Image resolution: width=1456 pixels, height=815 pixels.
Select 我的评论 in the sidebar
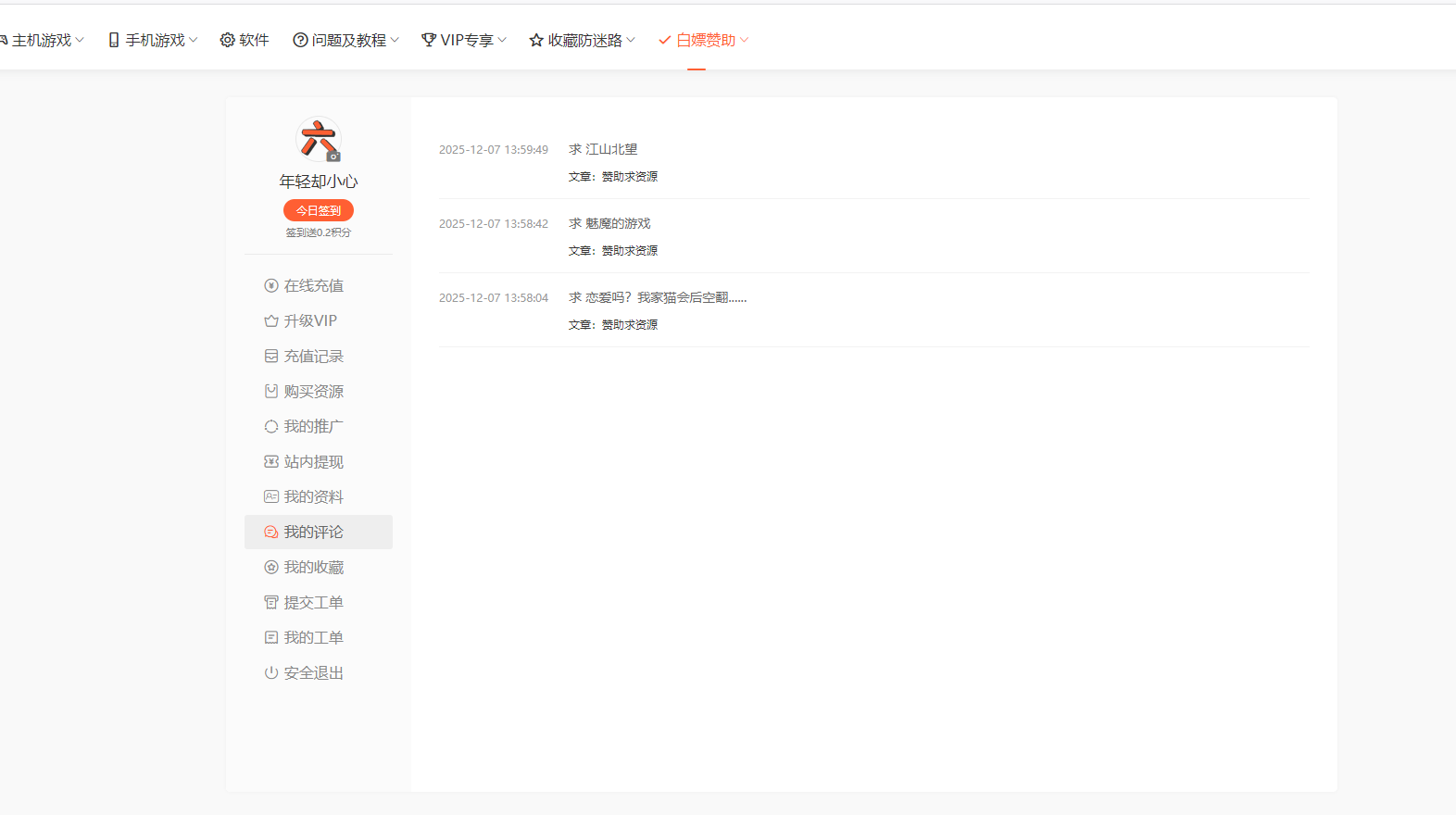click(x=313, y=533)
